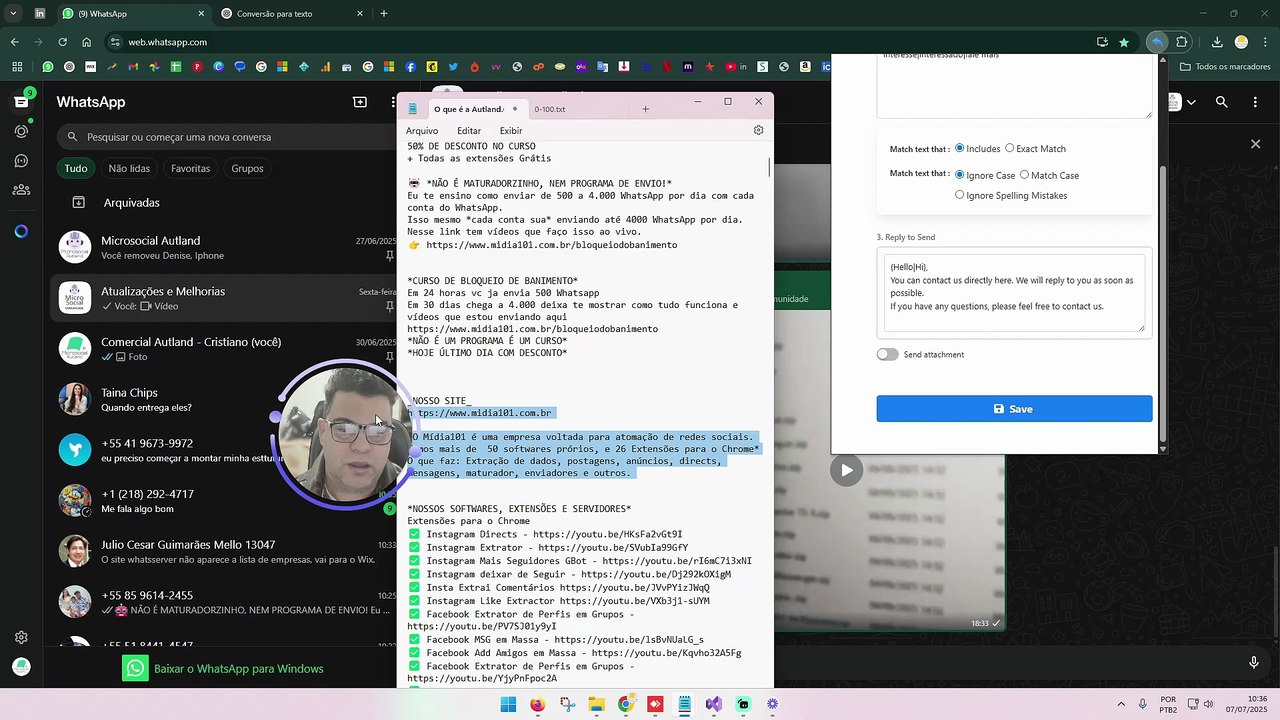
Task: Select the Exact Match radio option
Action: [1009, 148]
